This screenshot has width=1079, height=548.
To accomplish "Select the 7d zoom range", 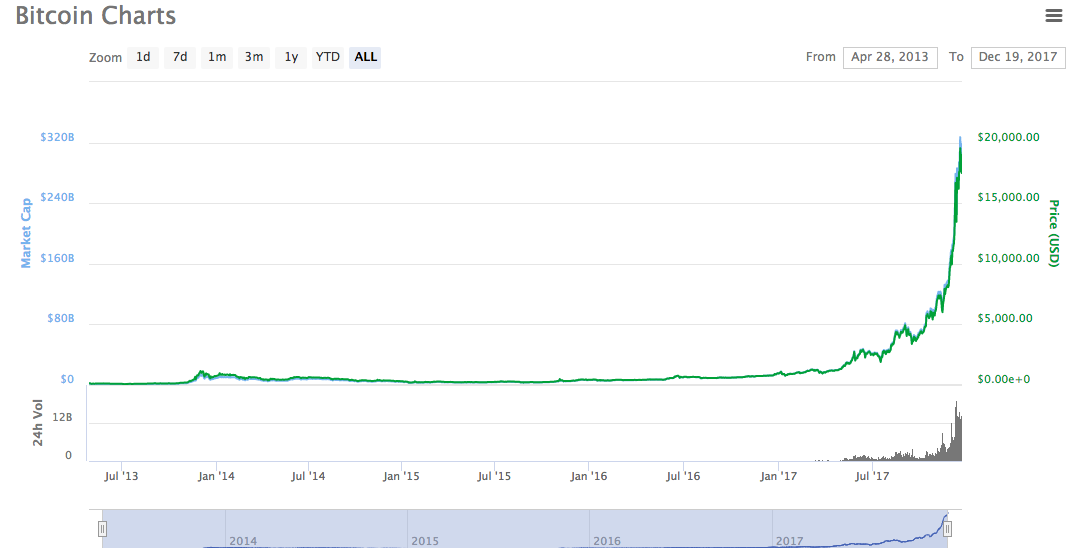I will point(180,57).
